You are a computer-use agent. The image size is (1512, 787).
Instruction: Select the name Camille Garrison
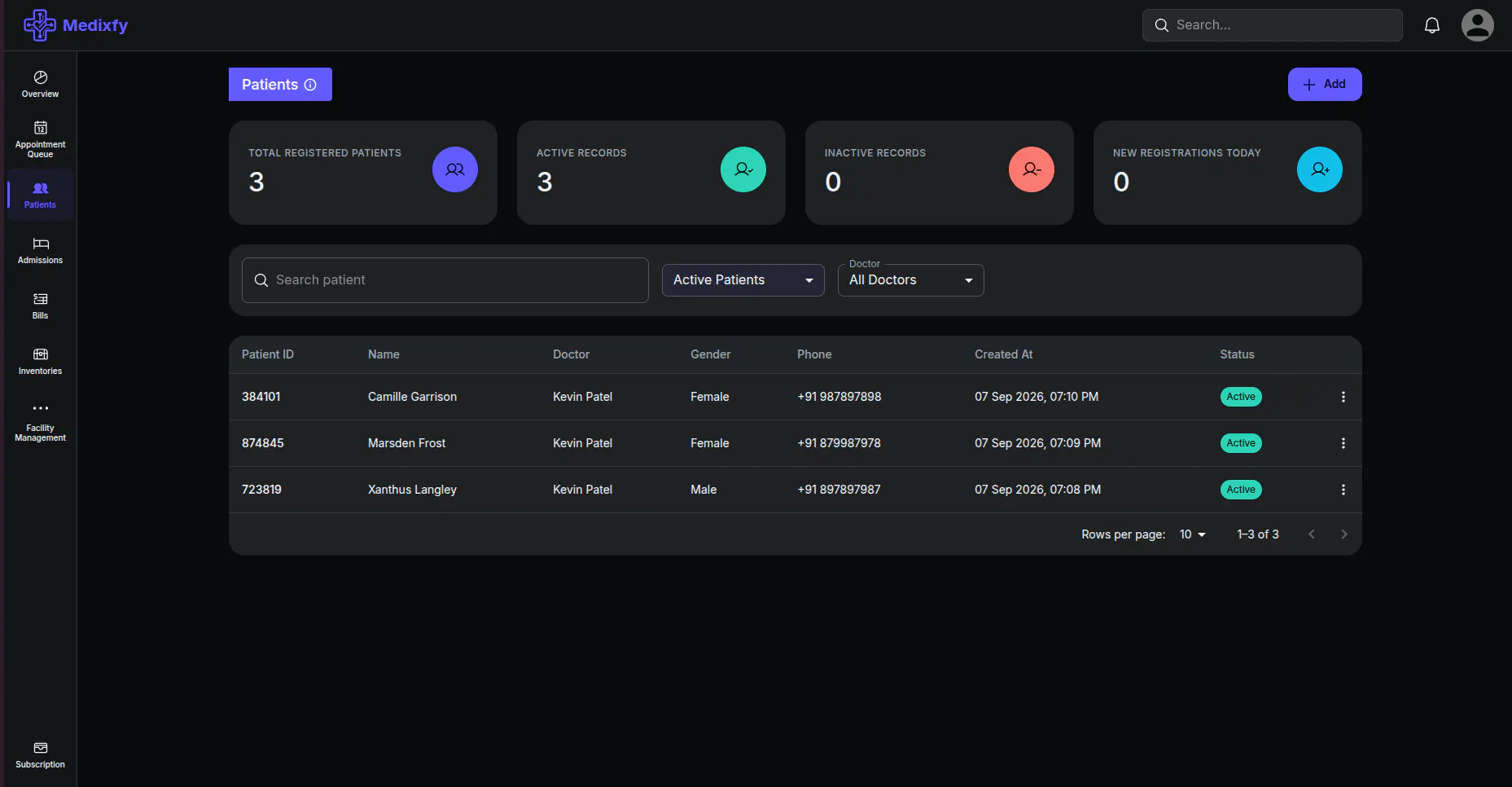point(412,397)
